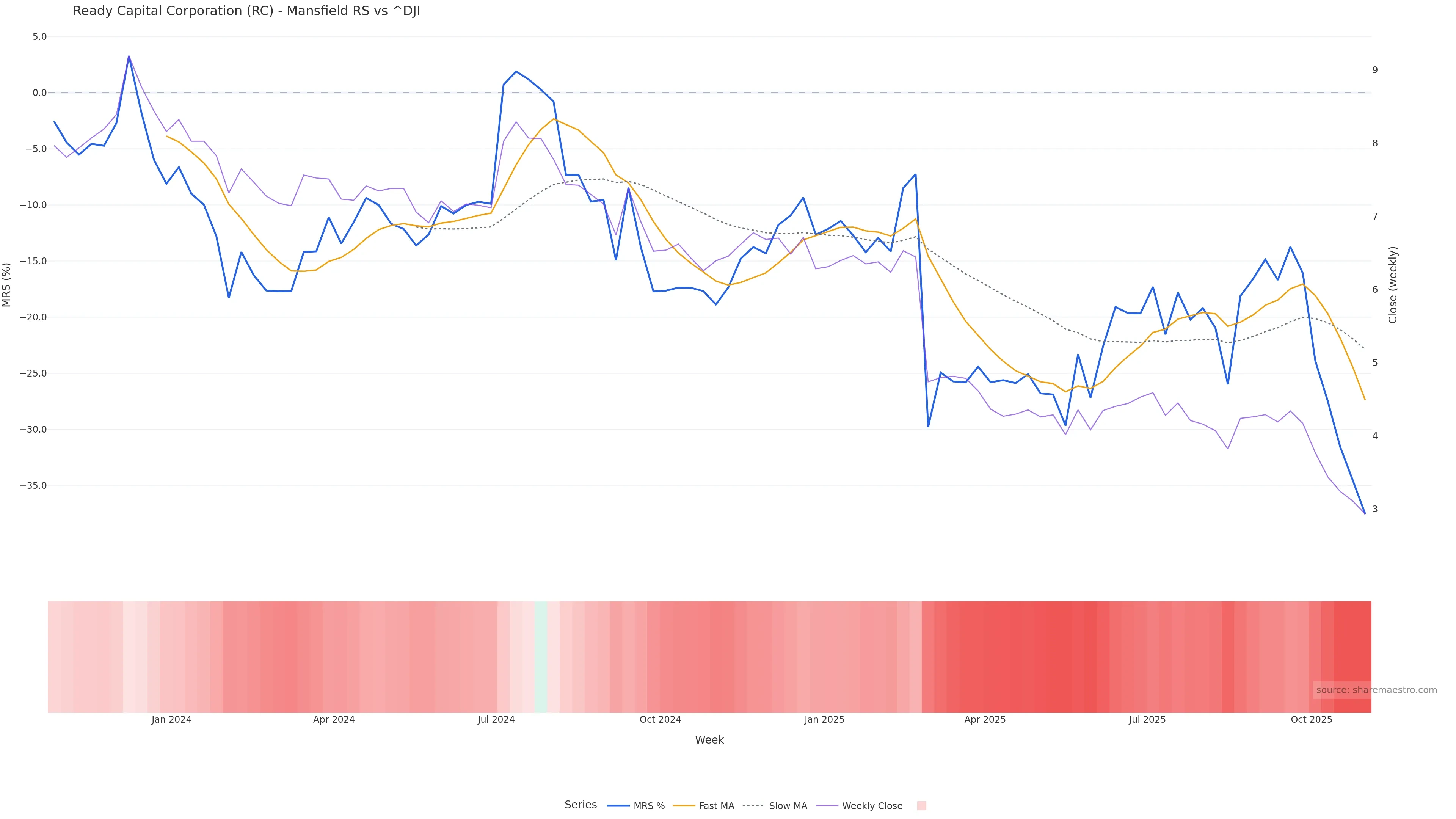Hide the Weekly Close legend series

click(872, 806)
